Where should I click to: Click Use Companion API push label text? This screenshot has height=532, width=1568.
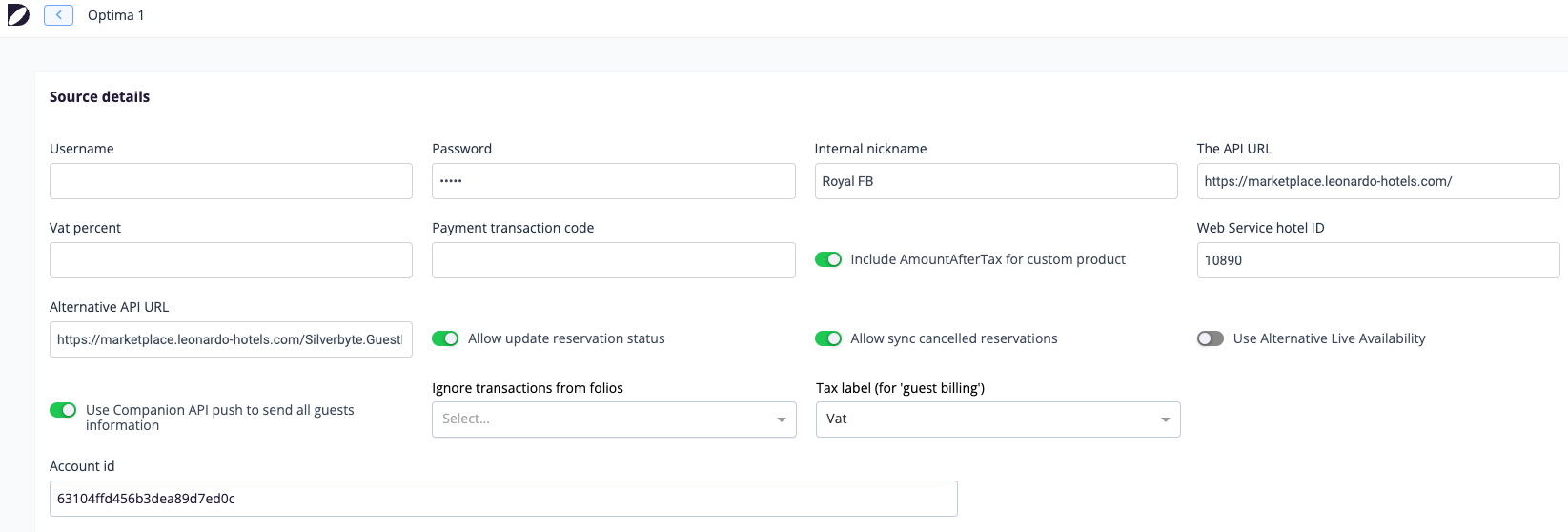coord(220,418)
